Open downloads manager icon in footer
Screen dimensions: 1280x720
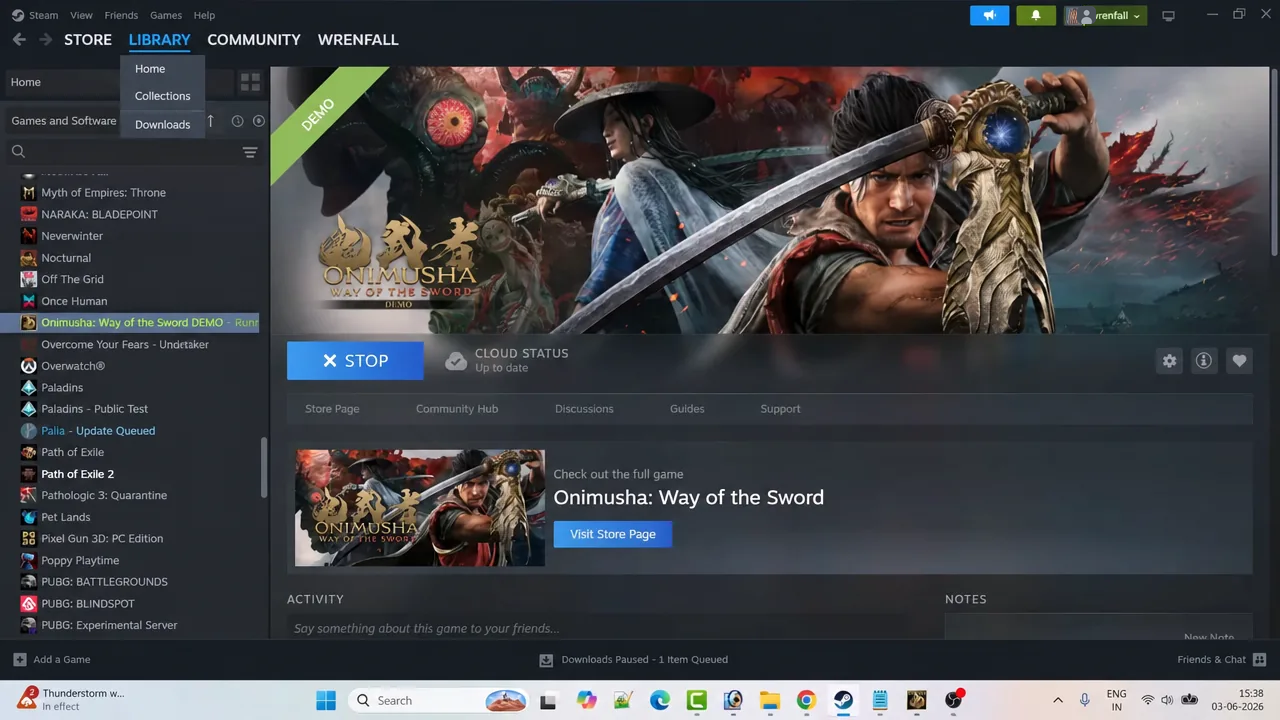coord(546,660)
